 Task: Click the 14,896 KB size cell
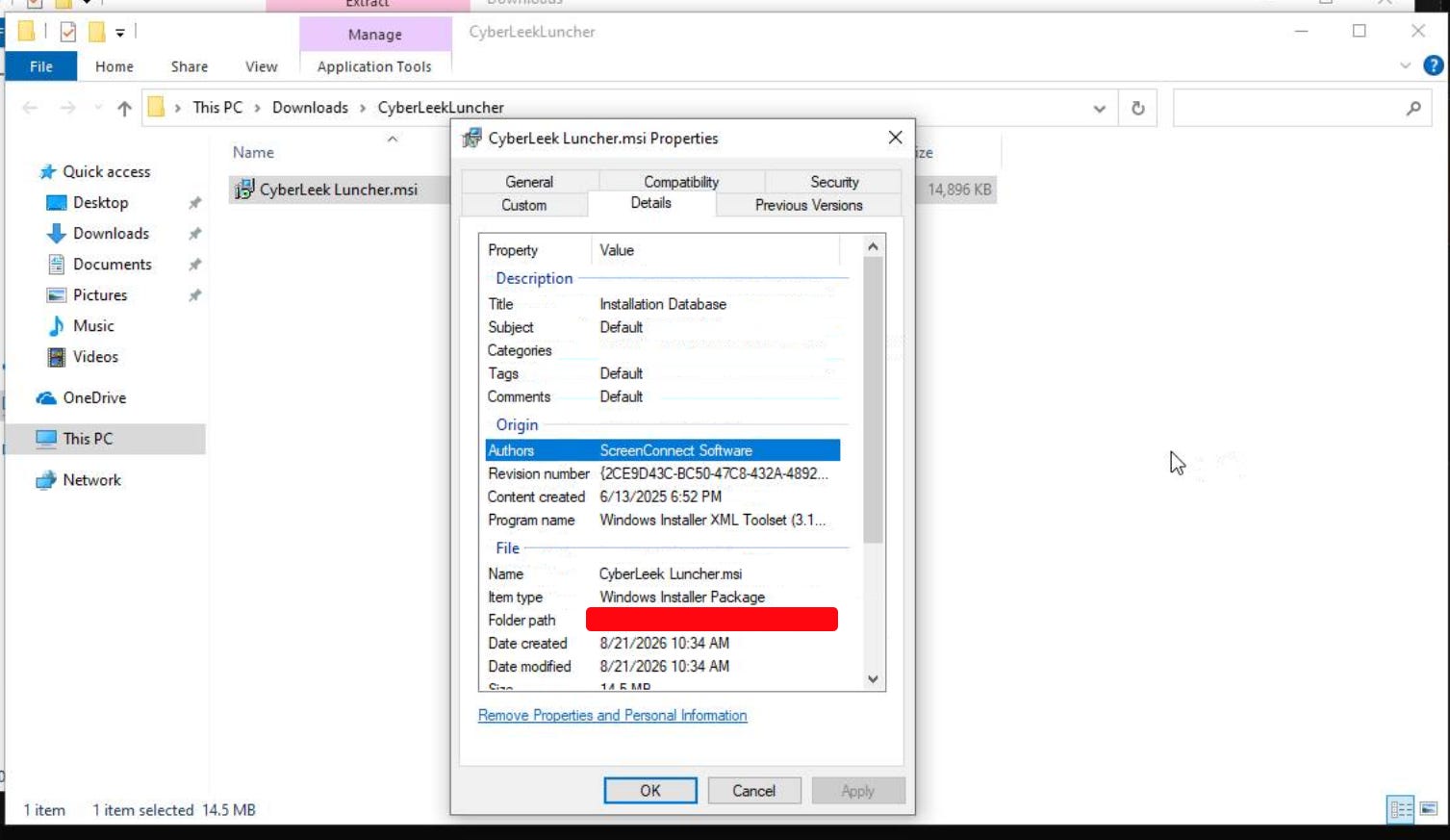(959, 190)
